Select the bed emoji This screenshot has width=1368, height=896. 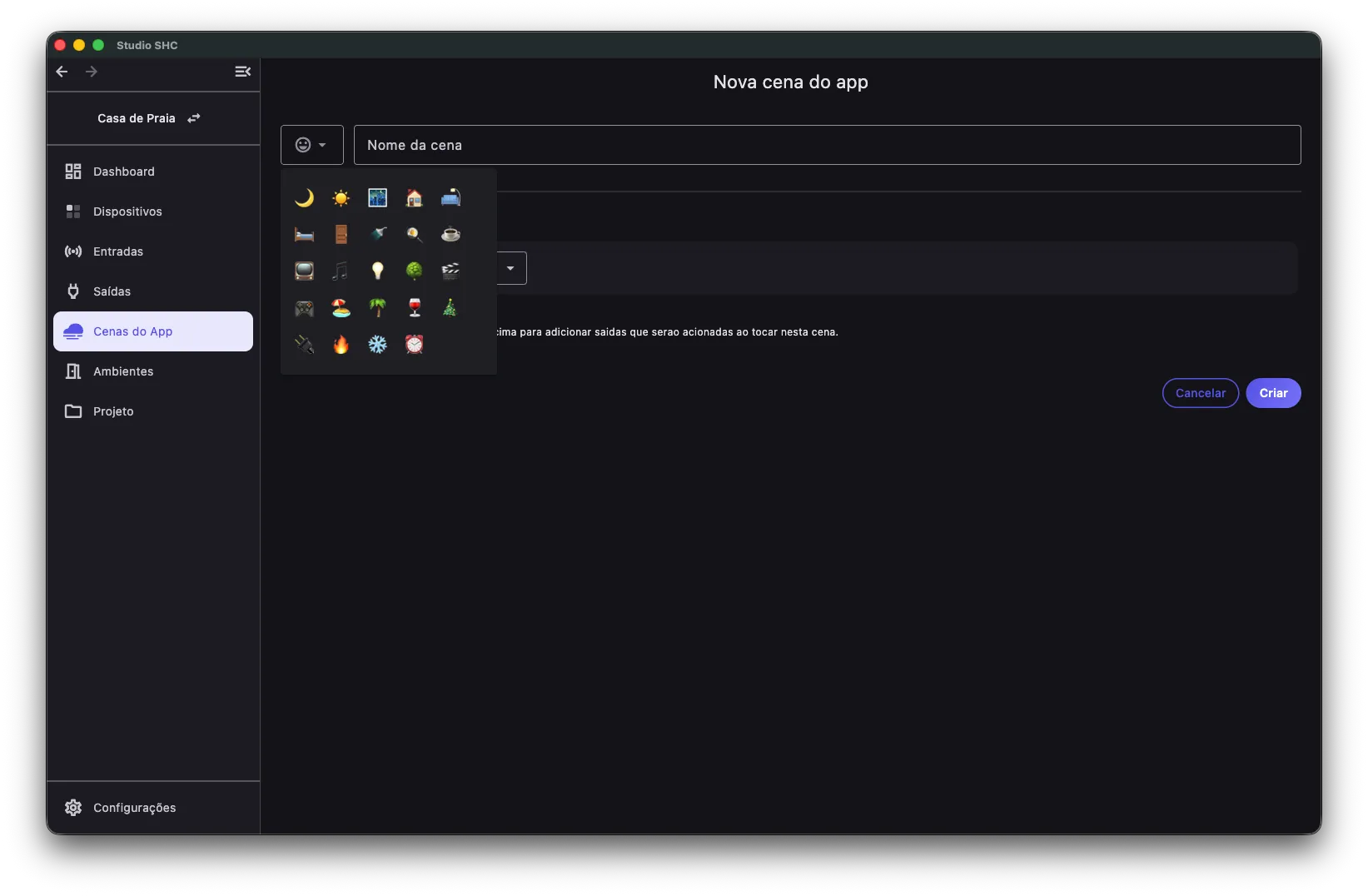(304, 235)
